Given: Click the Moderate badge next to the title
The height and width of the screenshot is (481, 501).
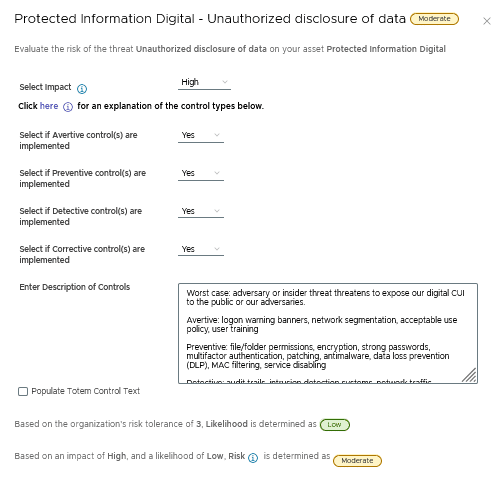Looking at the screenshot, I should pos(434,19).
